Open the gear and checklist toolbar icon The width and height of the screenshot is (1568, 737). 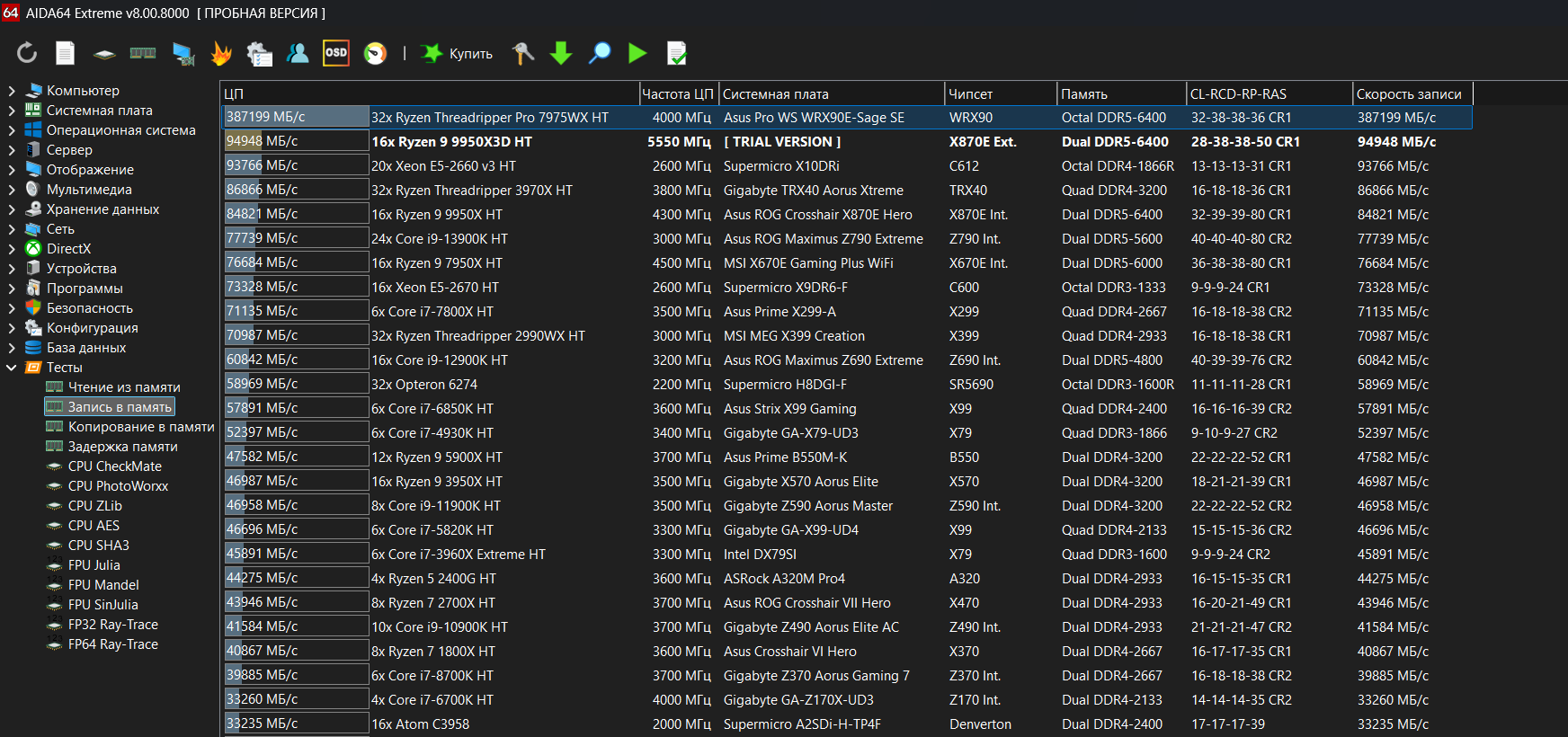click(x=259, y=54)
